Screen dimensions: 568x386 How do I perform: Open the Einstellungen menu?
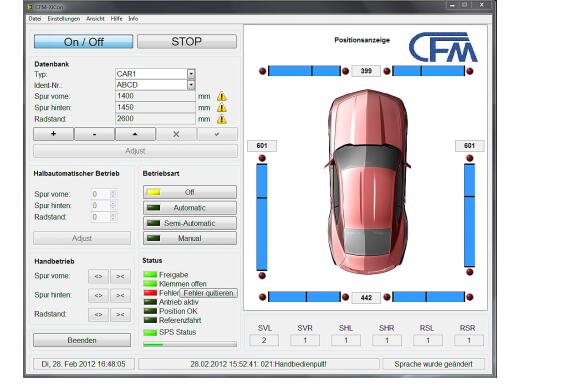tap(63, 18)
